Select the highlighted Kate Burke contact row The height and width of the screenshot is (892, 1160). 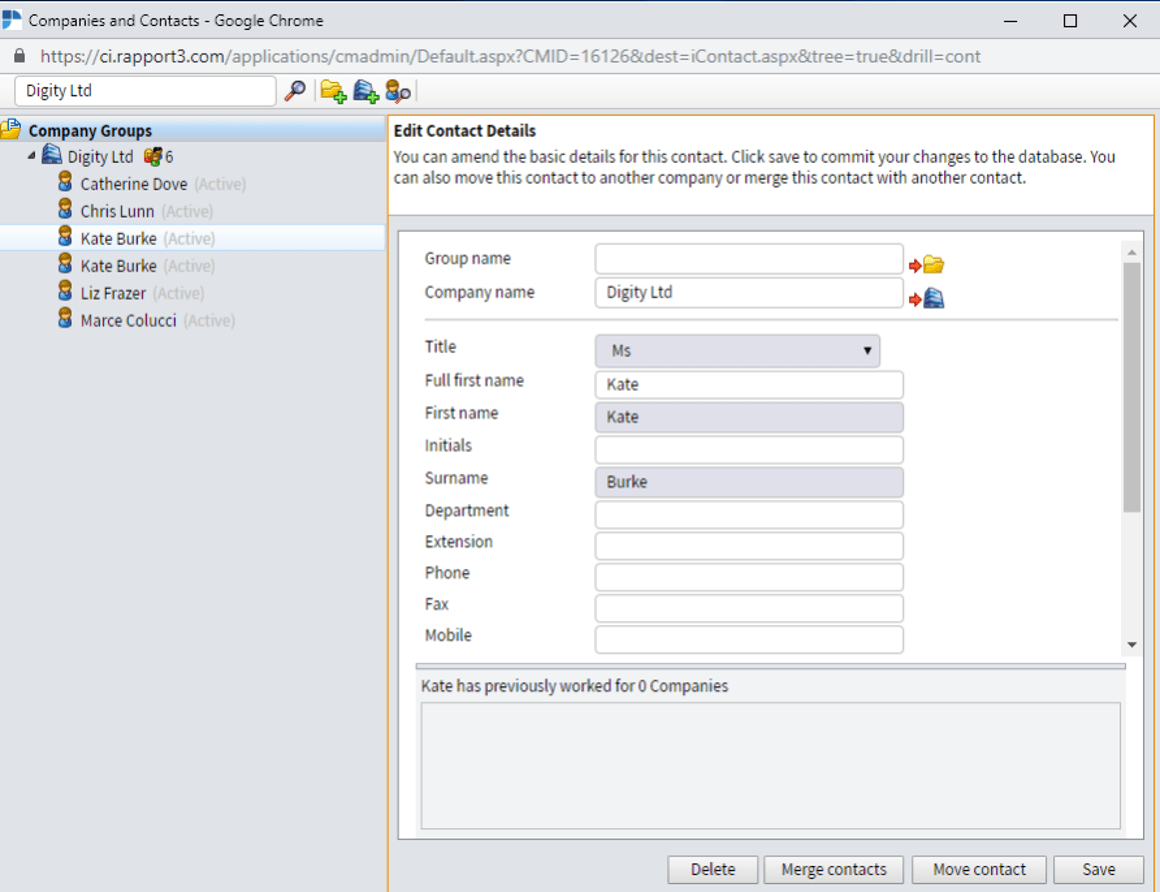coord(192,238)
